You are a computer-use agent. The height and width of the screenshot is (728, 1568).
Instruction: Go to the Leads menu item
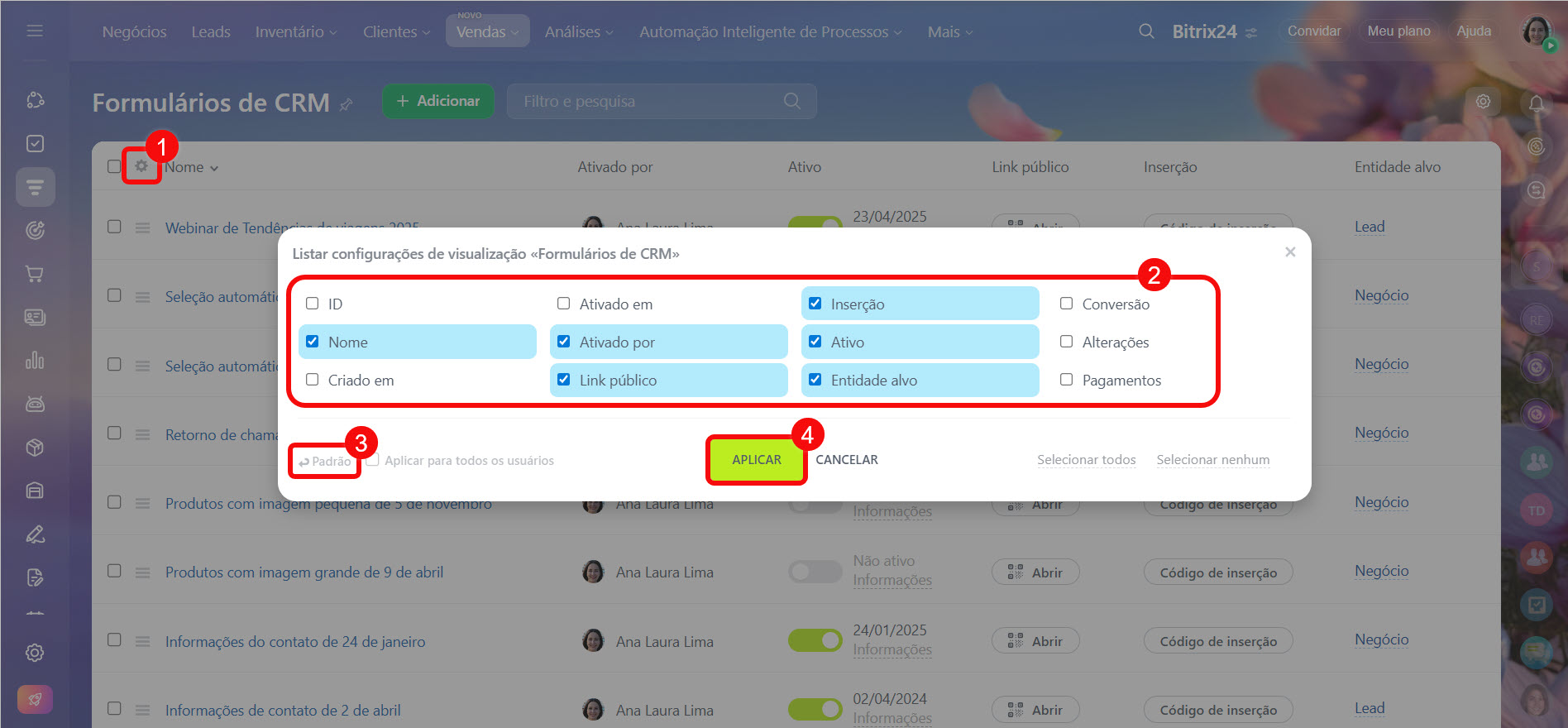211,31
